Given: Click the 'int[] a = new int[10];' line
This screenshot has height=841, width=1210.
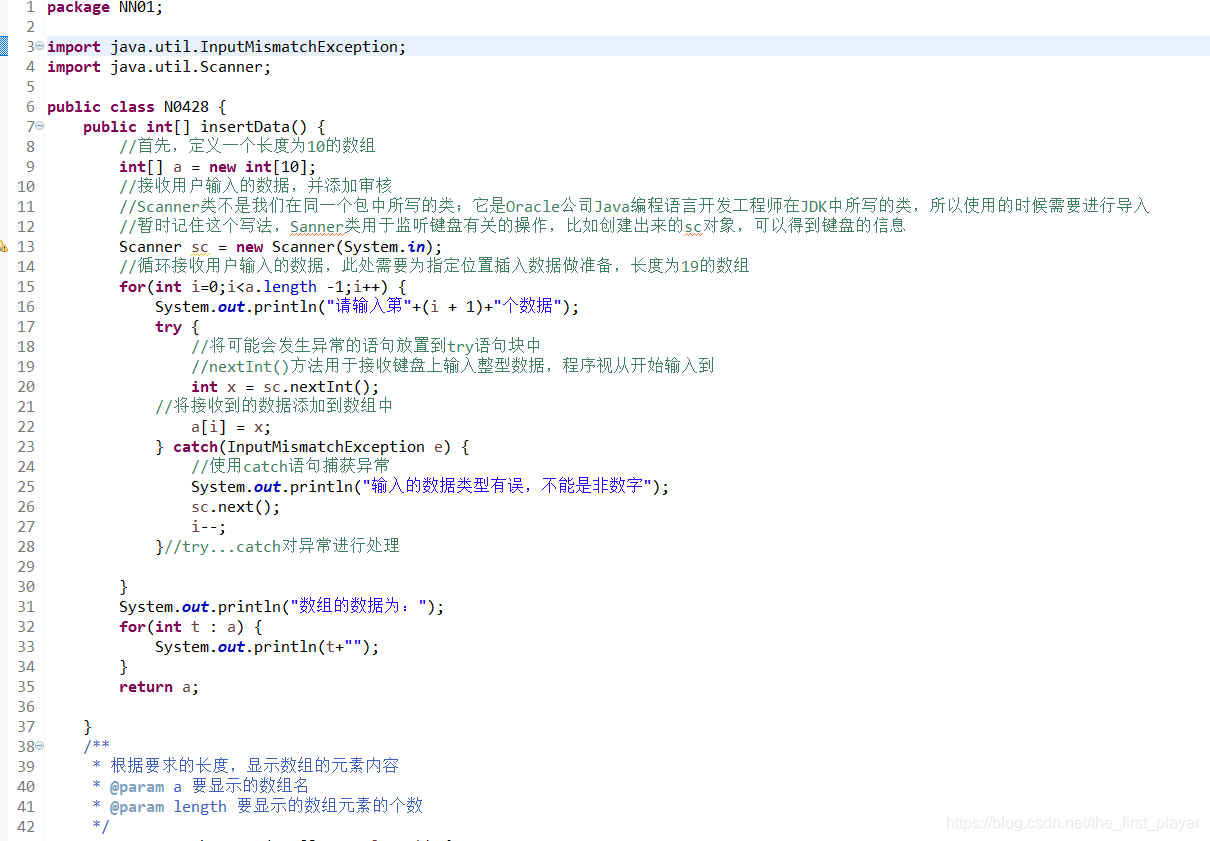Looking at the screenshot, I should pos(217,167).
